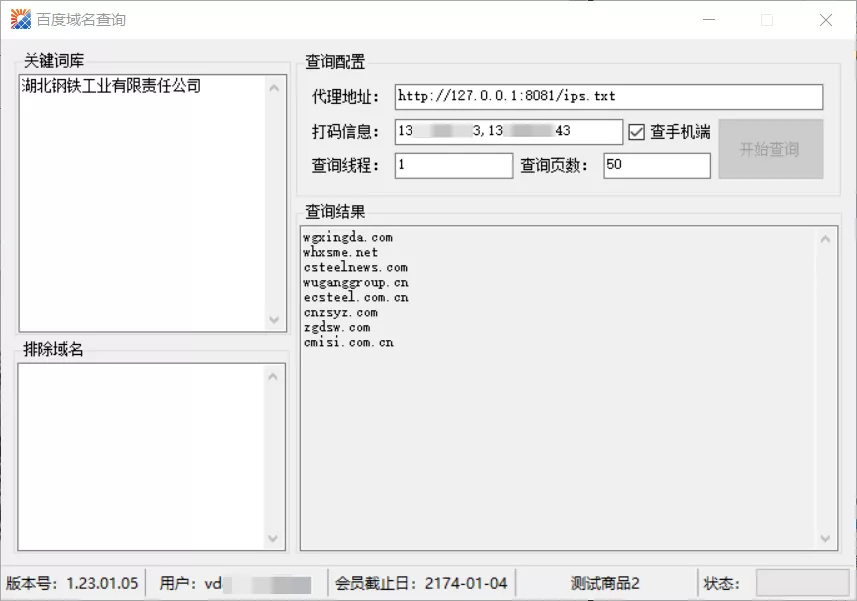
Task: Click scroll up arrow in 关键词库 box
Action: coord(274,88)
